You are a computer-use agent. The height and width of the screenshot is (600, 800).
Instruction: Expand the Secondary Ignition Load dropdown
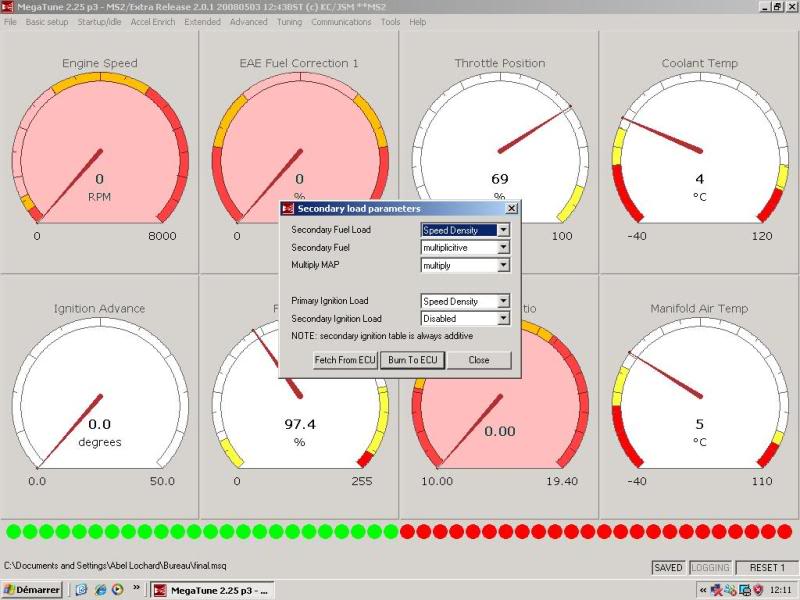(x=503, y=318)
